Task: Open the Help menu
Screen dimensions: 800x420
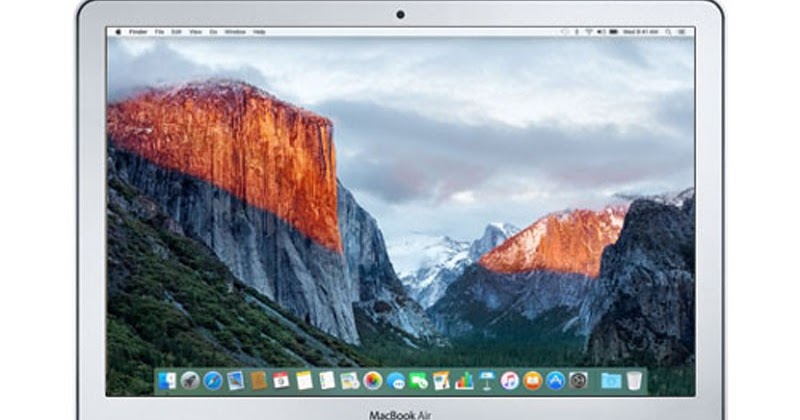Action: pyautogui.click(x=259, y=32)
